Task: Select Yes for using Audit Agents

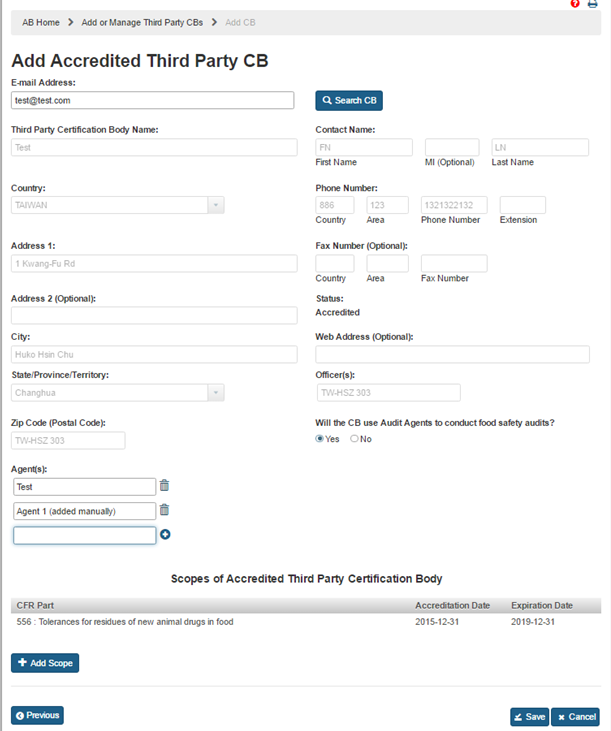Action: [320, 439]
